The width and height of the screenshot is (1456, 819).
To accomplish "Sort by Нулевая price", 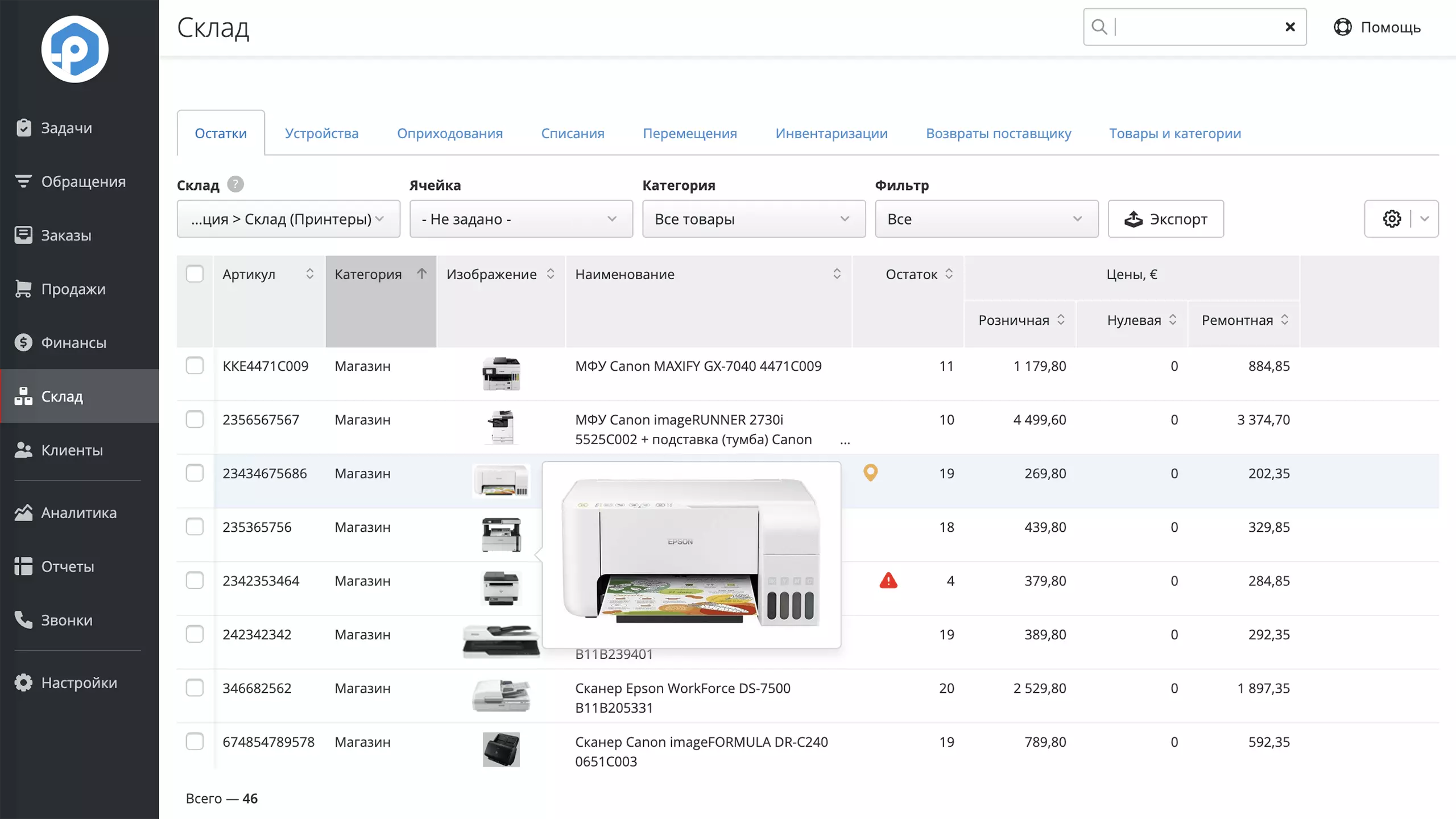I will click(1173, 320).
